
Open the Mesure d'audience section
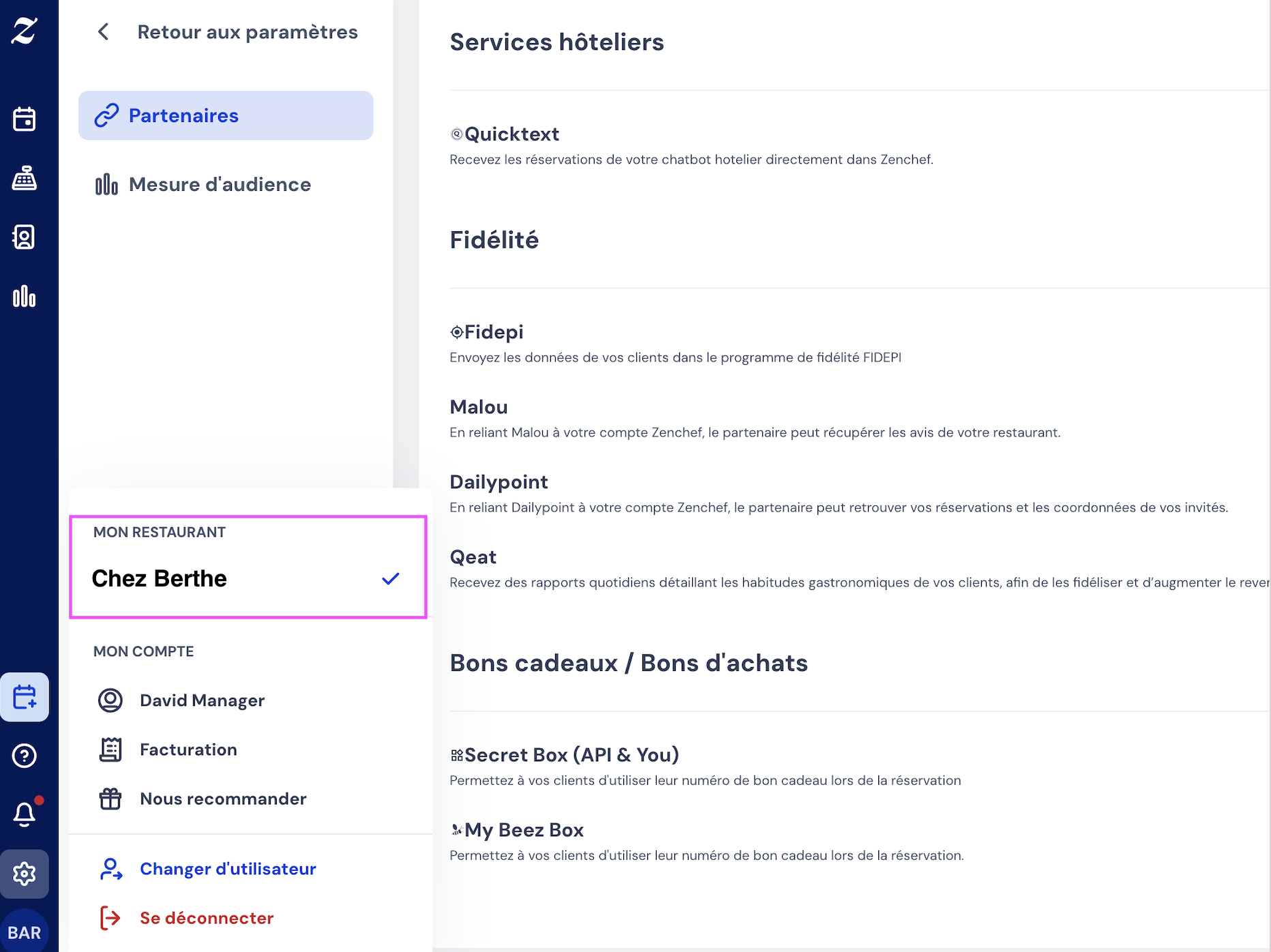[220, 184]
